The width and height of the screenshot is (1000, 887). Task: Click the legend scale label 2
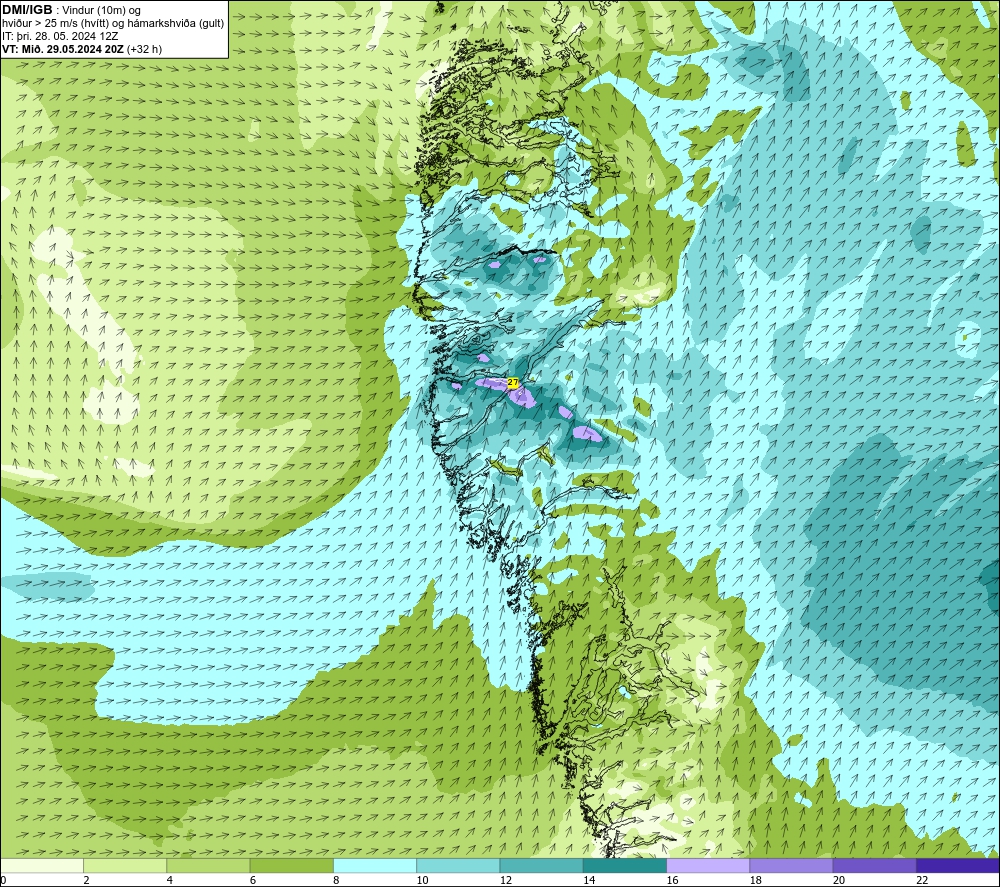coord(86,880)
